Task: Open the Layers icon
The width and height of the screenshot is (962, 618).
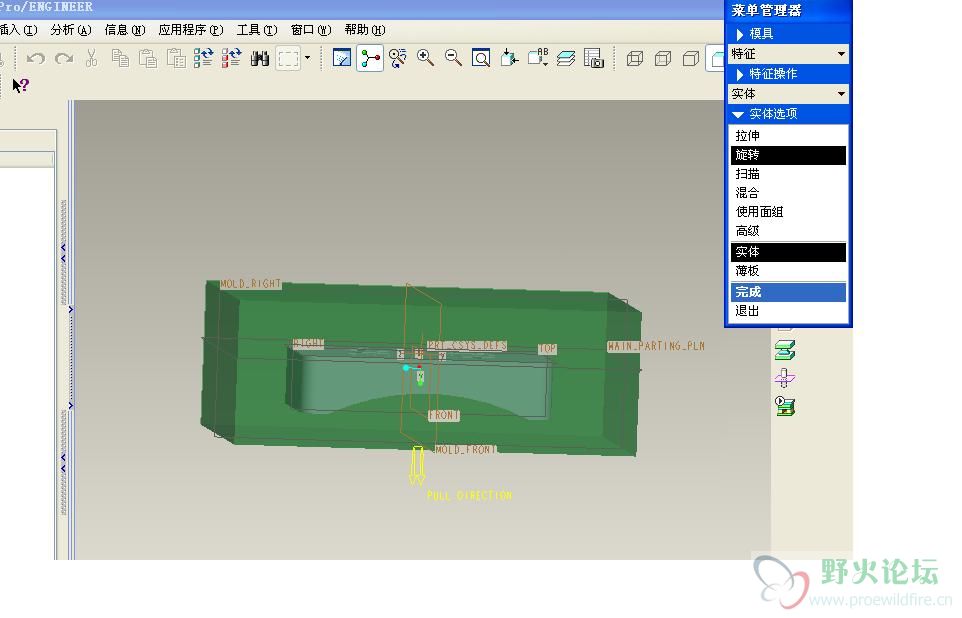Action: click(x=566, y=58)
